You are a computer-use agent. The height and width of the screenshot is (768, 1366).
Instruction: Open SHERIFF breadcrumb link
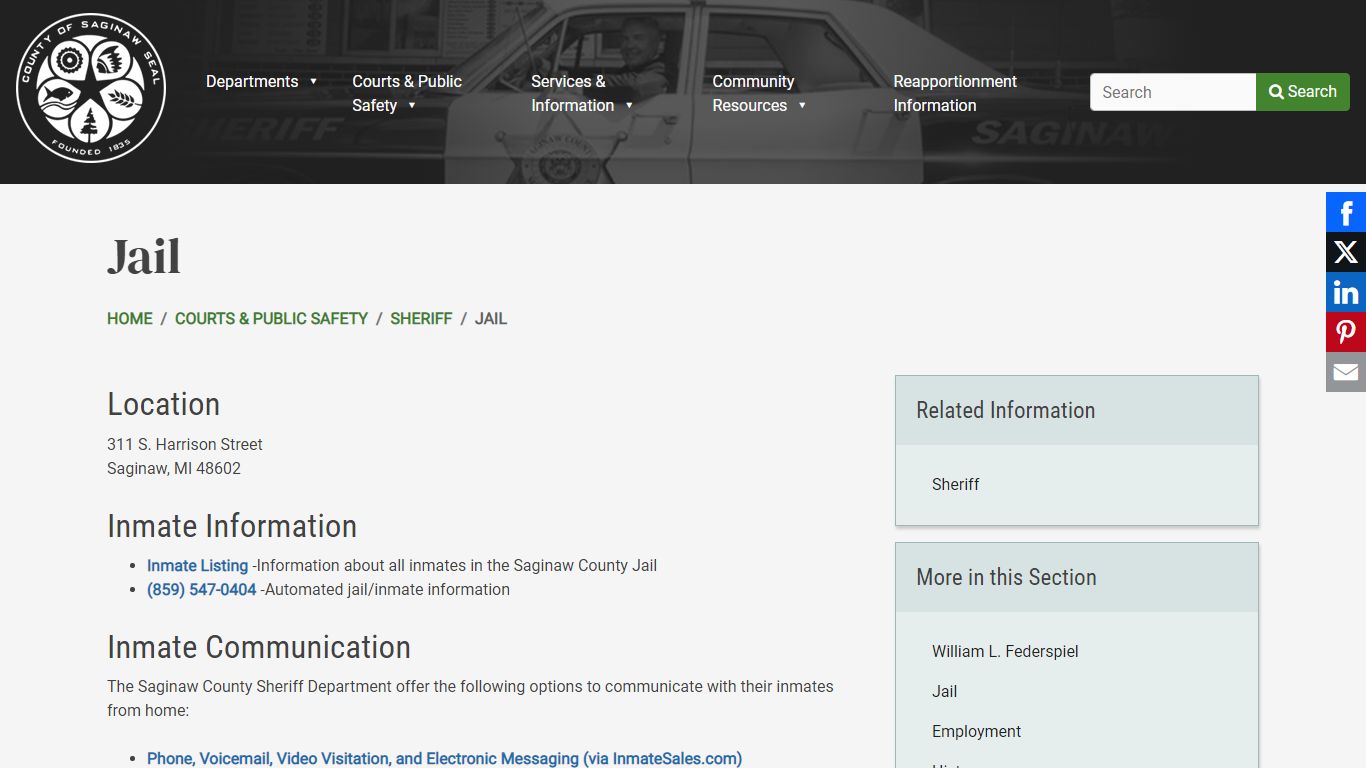click(x=421, y=318)
